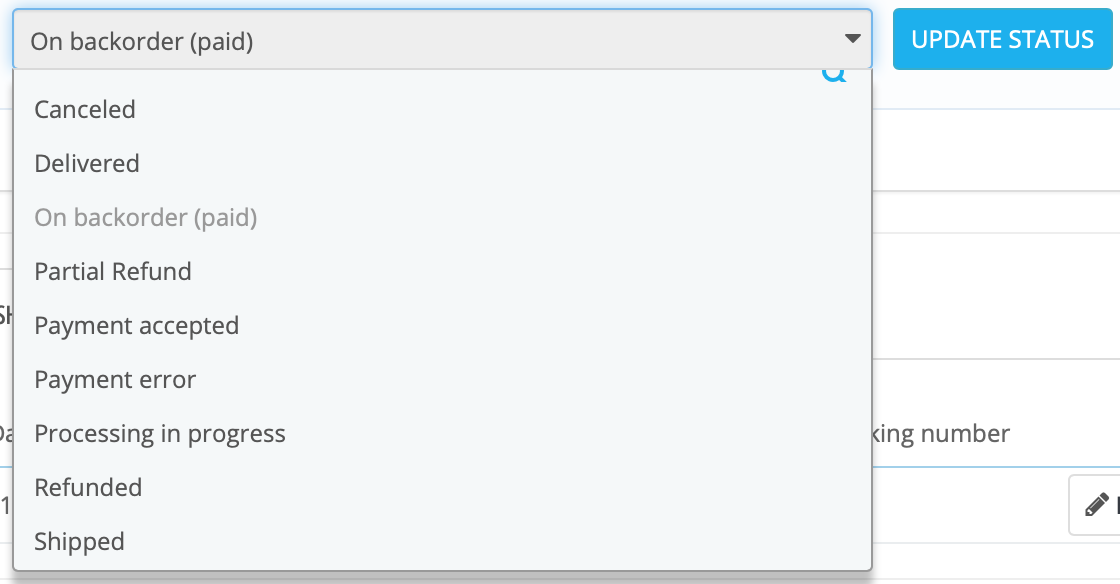
Task: Choose 'Payment error' from the list
Action: point(115,379)
